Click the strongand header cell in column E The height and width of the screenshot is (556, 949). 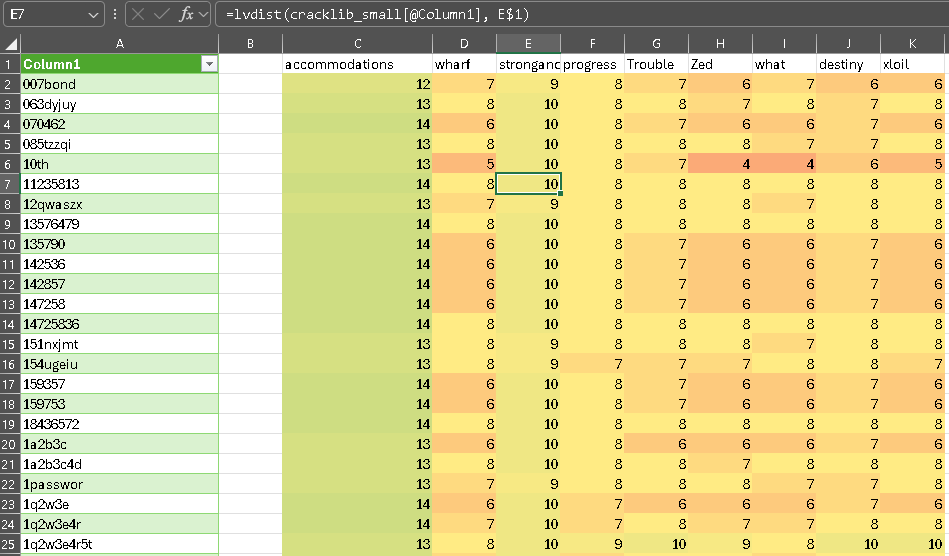[x=528, y=64]
